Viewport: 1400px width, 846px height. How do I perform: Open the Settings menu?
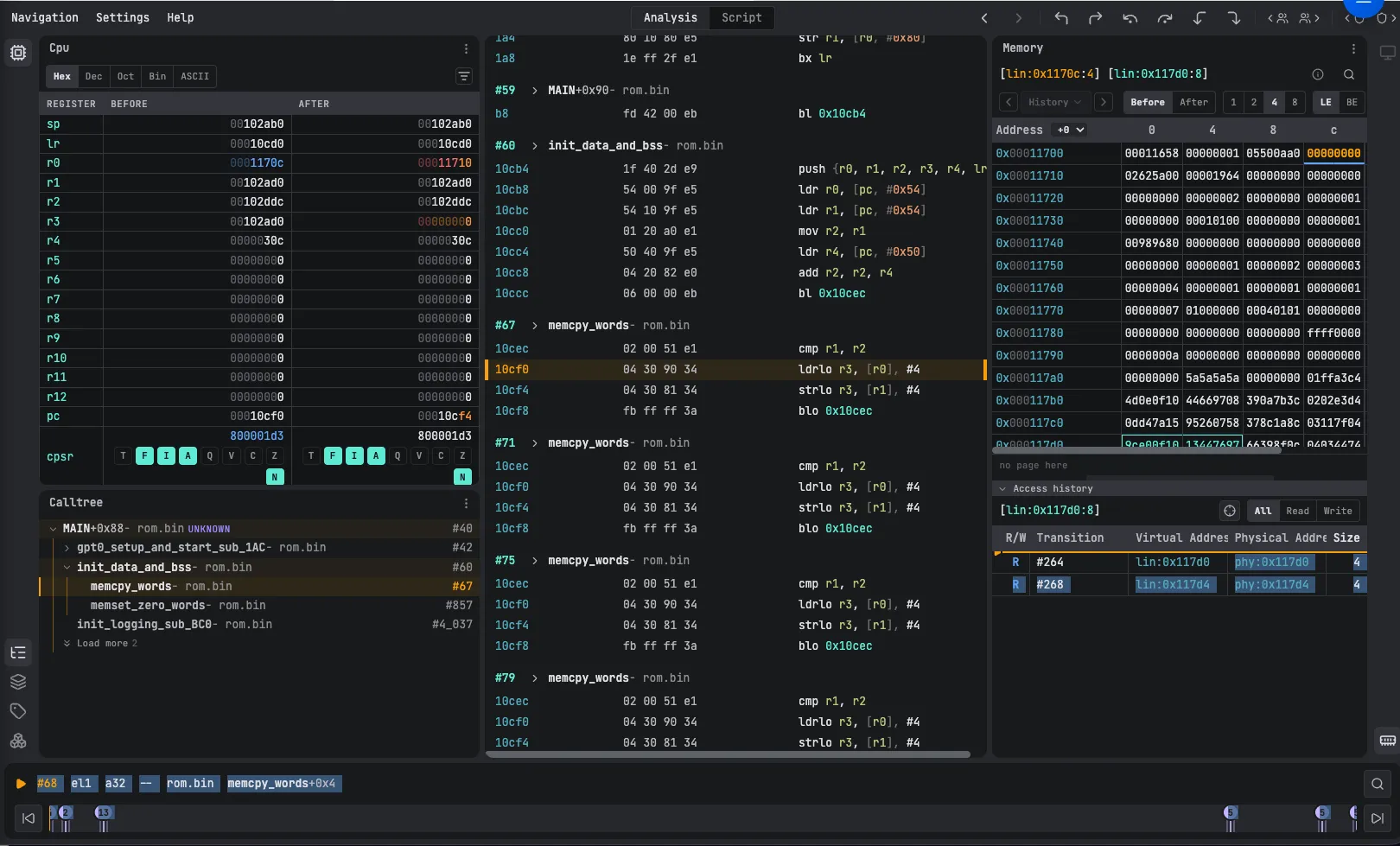122,17
